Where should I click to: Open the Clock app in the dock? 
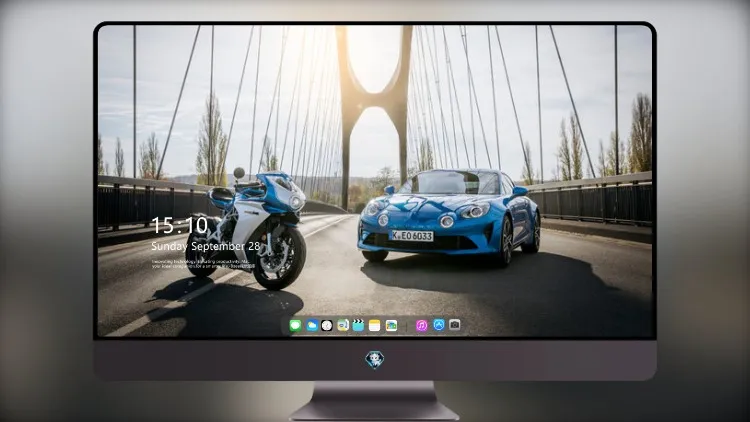pos(327,326)
